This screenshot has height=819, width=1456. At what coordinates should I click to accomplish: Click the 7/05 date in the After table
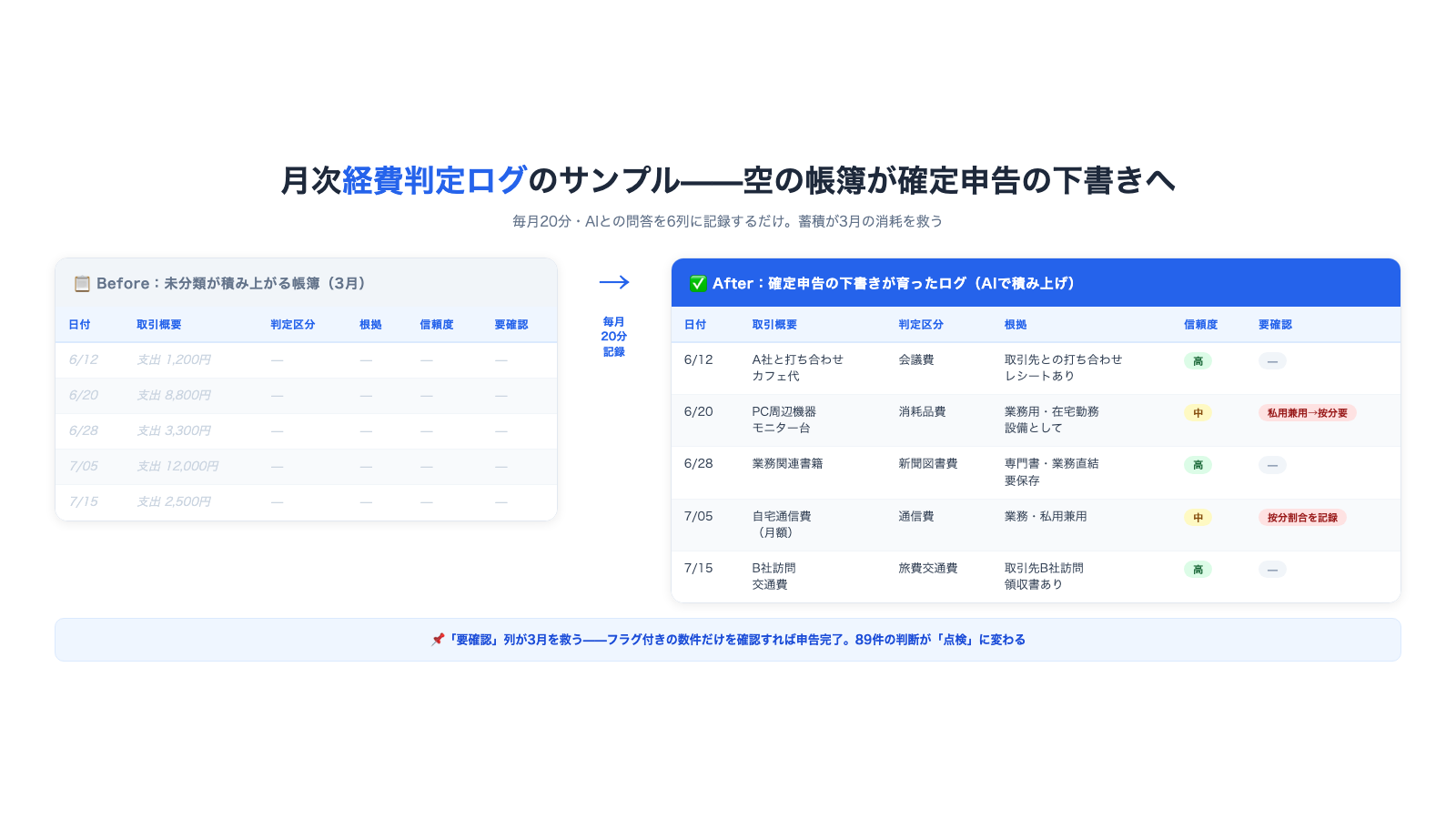(699, 517)
